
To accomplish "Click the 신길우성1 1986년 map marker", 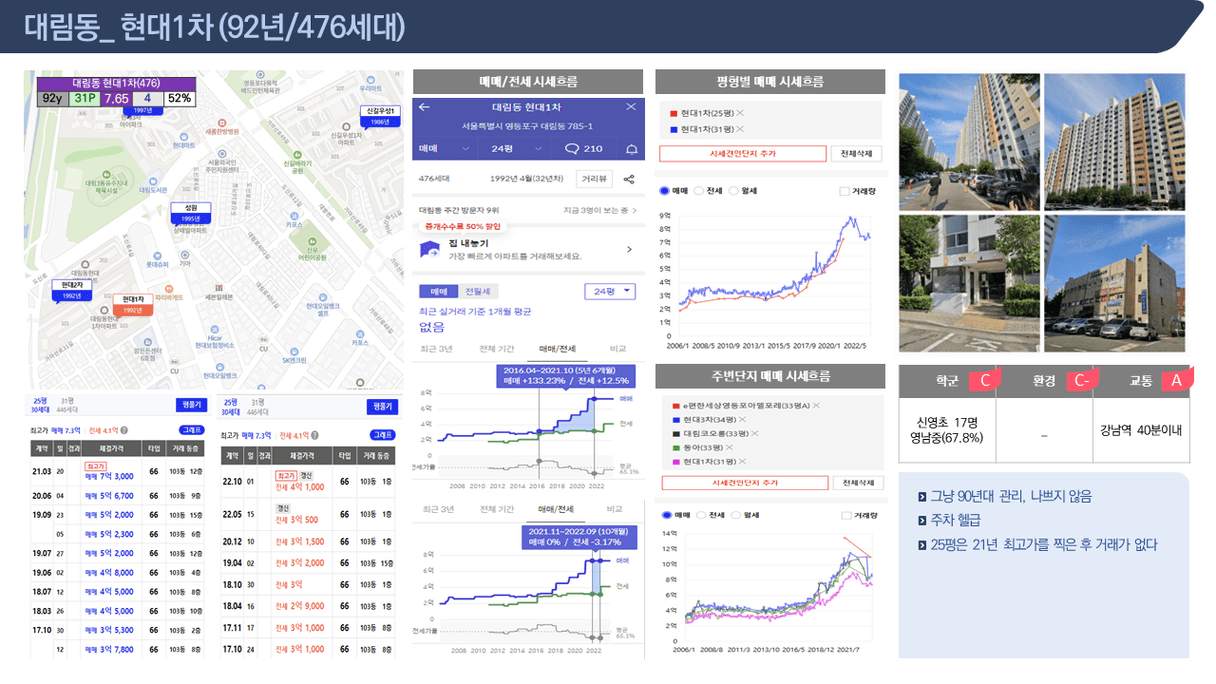I will pyautogui.click(x=379, y=116).
